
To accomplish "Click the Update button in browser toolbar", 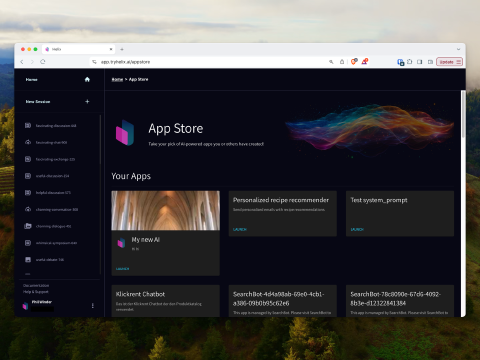I will click(x=449, y=62).
